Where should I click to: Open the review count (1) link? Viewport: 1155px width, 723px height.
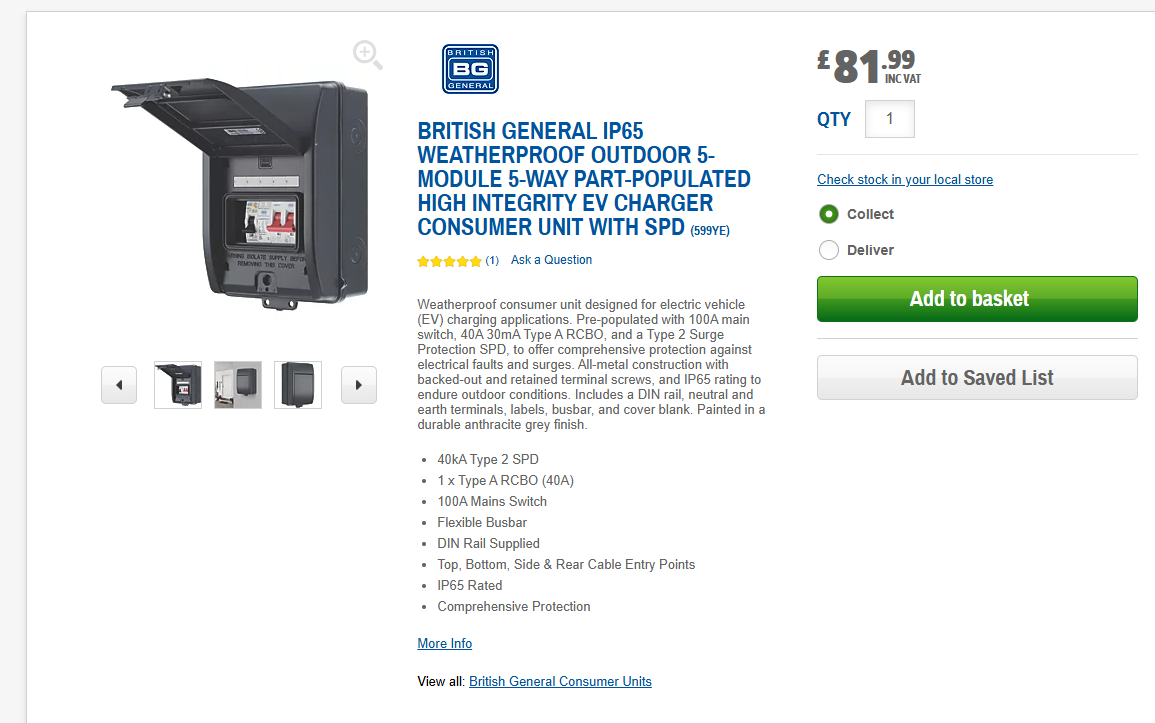point(492,261)
